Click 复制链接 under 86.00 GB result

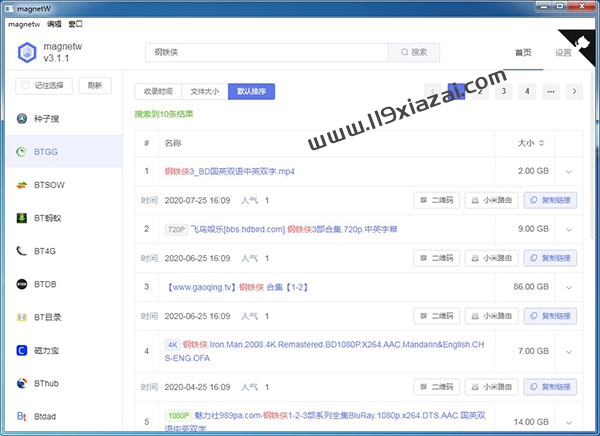[550, 316]
